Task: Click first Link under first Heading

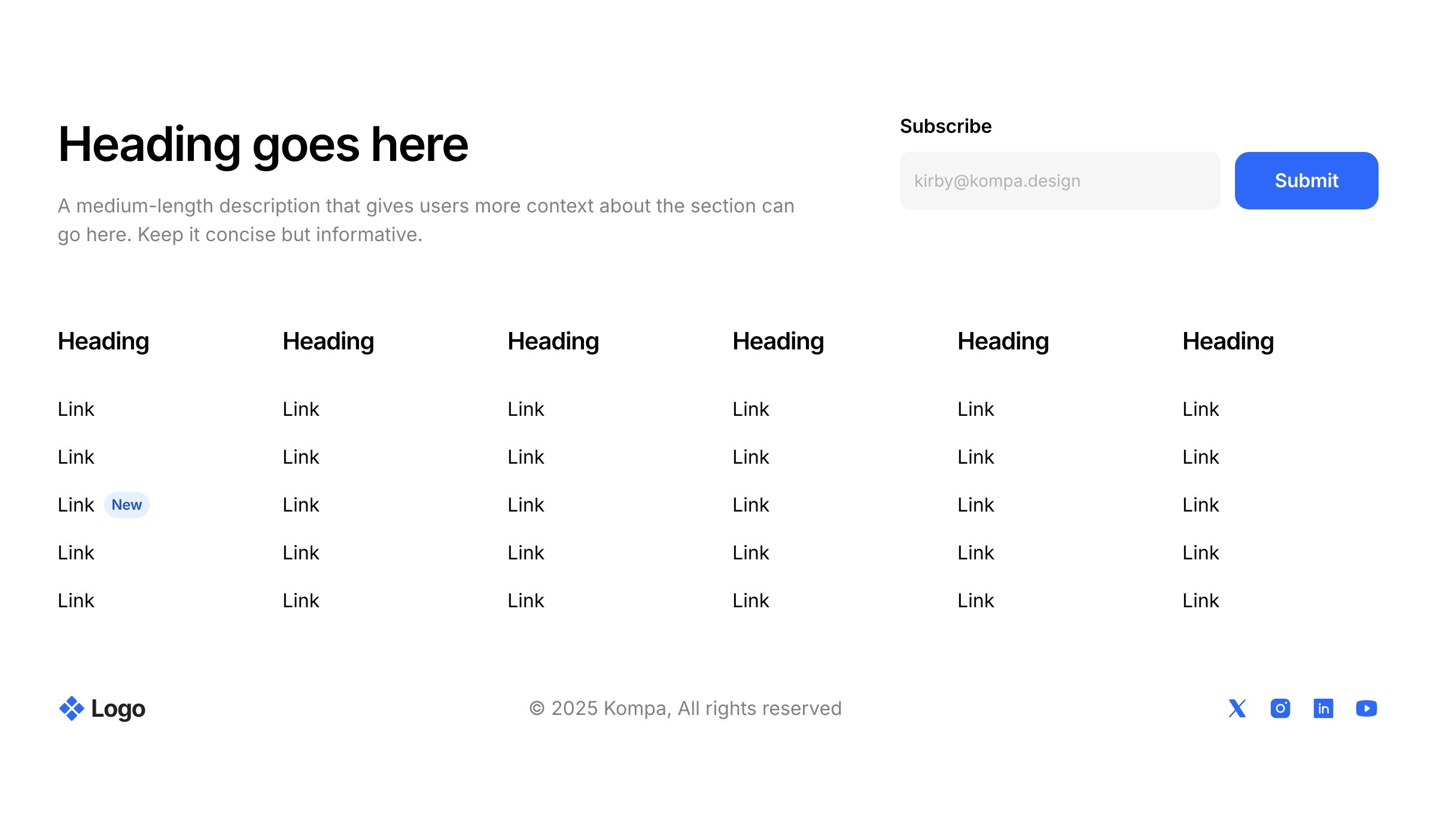Action: 76,409
